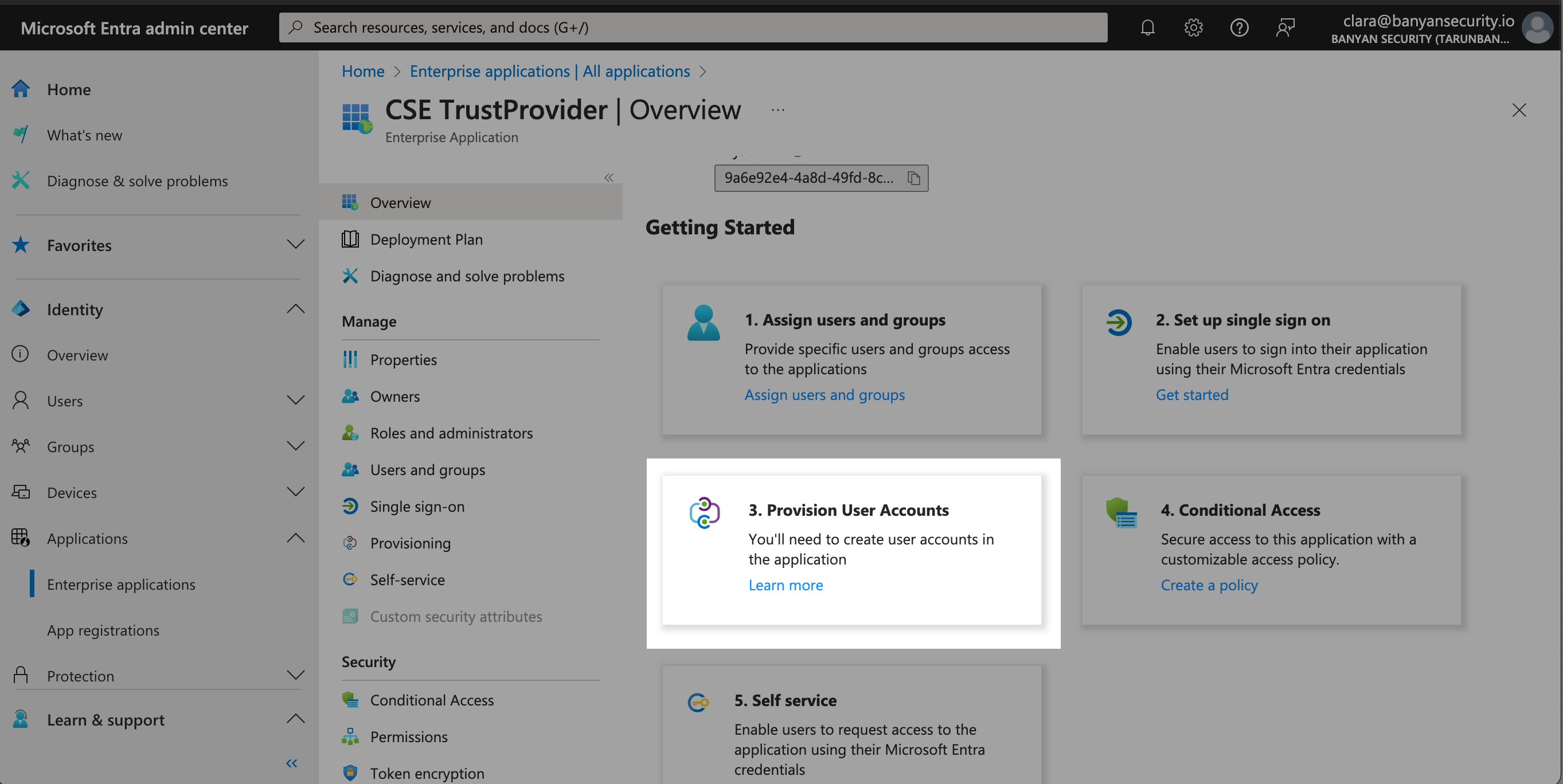Collapse the resource menu with double chevron

[x=608, y=177]
